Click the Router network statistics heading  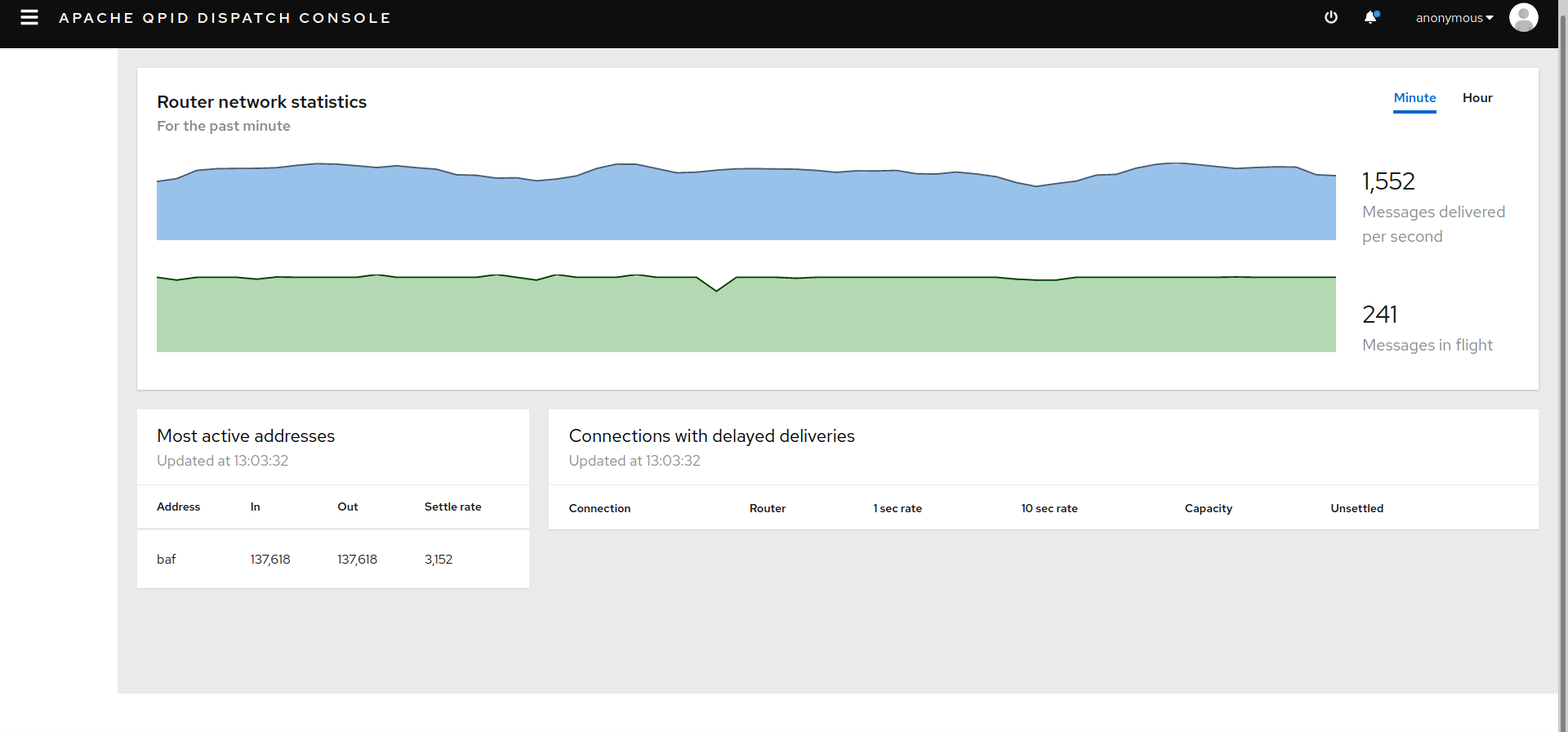click(x=261, y=102)
